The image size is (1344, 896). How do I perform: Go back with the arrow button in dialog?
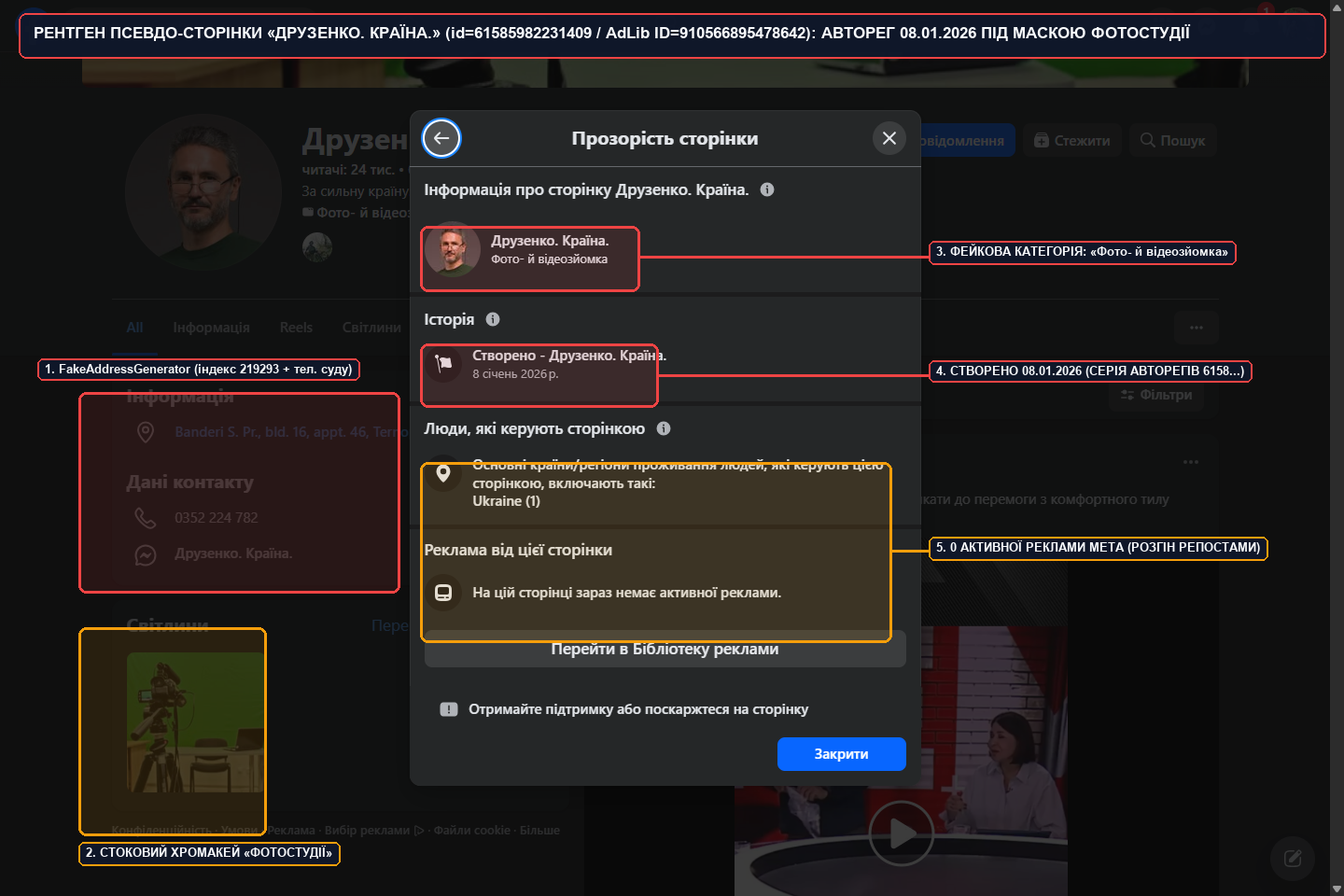tap(441, 138)
